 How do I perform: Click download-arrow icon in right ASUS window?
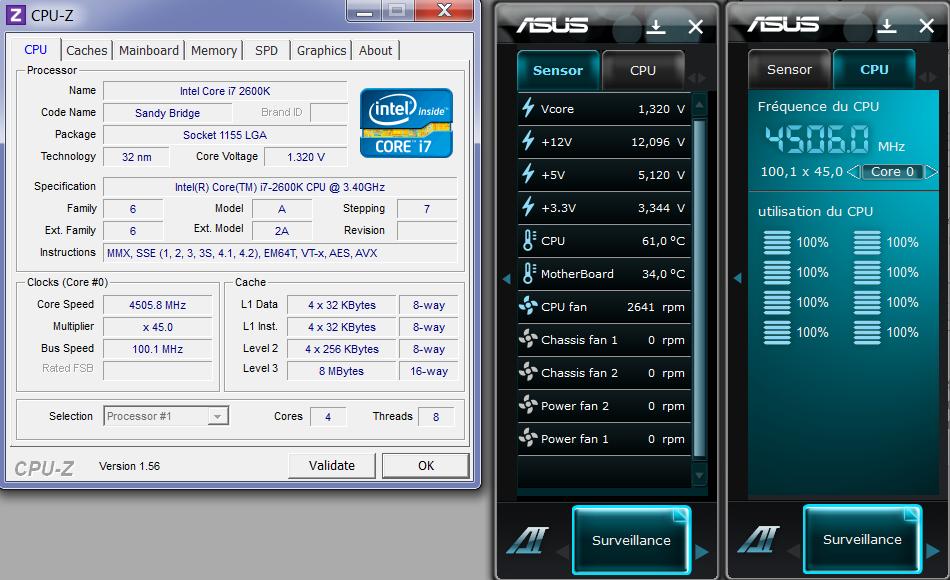coord(886,25)
